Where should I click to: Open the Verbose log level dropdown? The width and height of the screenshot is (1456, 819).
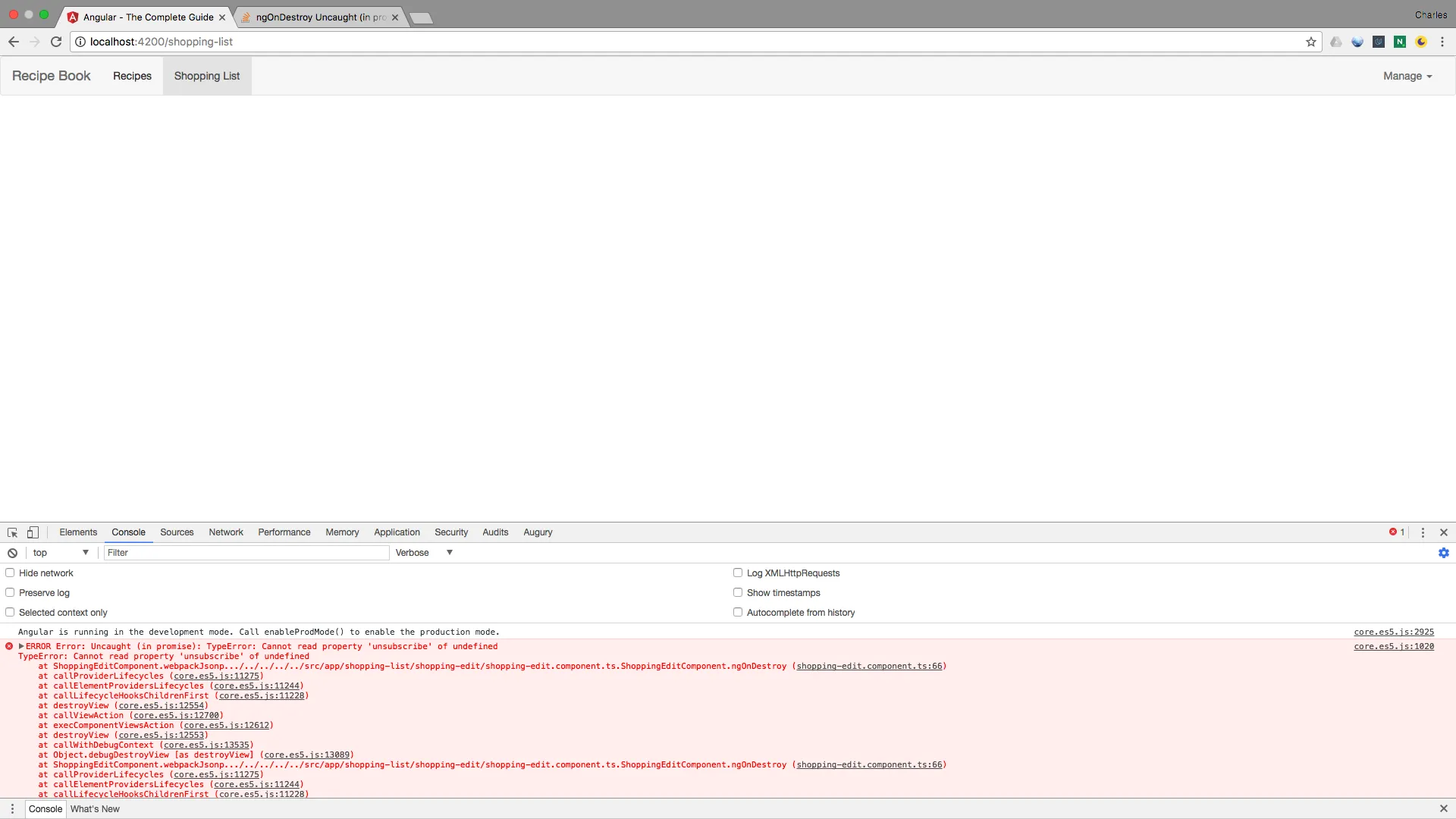coord(423,553)
